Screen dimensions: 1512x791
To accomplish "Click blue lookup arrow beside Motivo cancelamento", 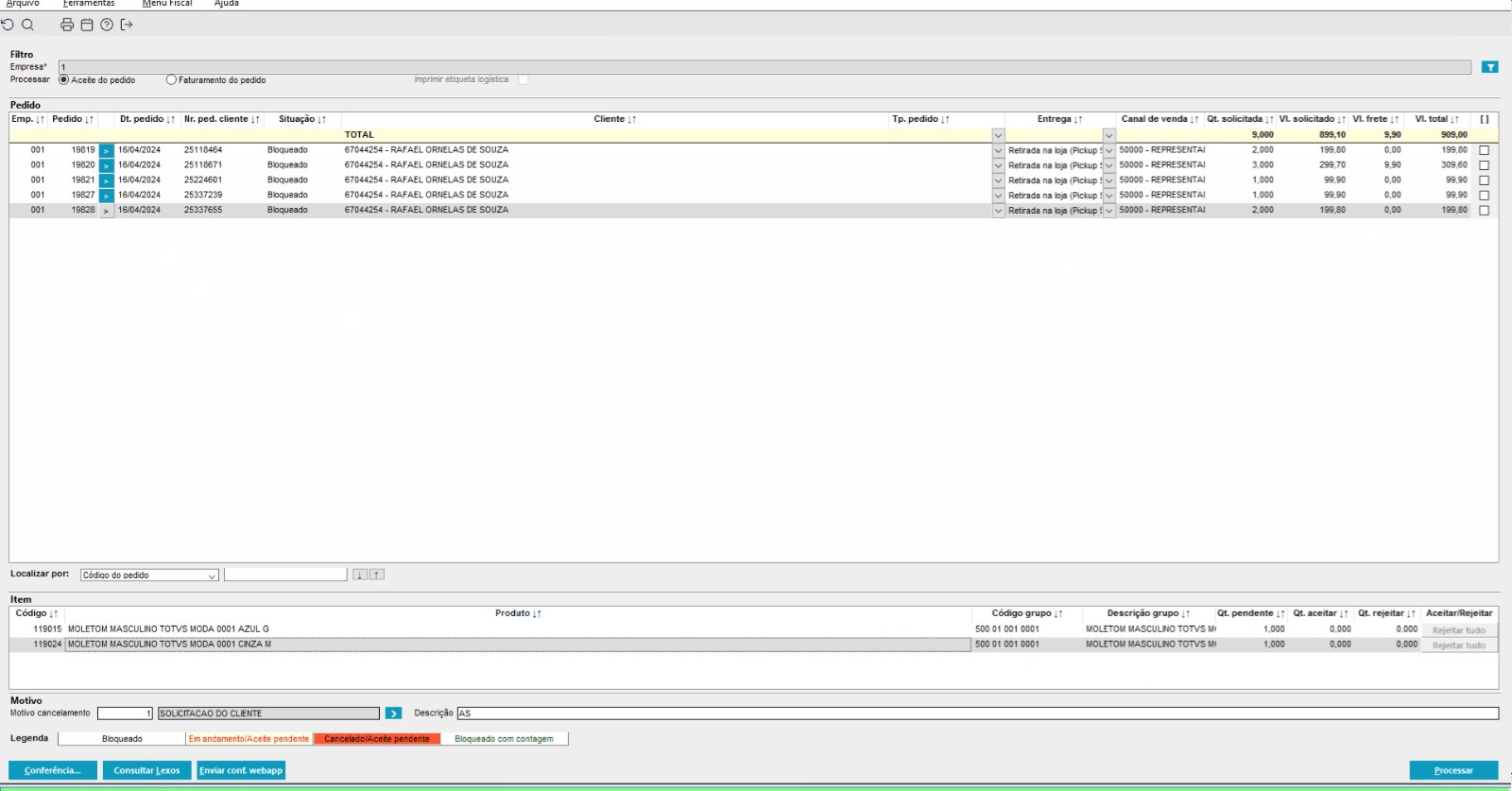I will (393, 714).
